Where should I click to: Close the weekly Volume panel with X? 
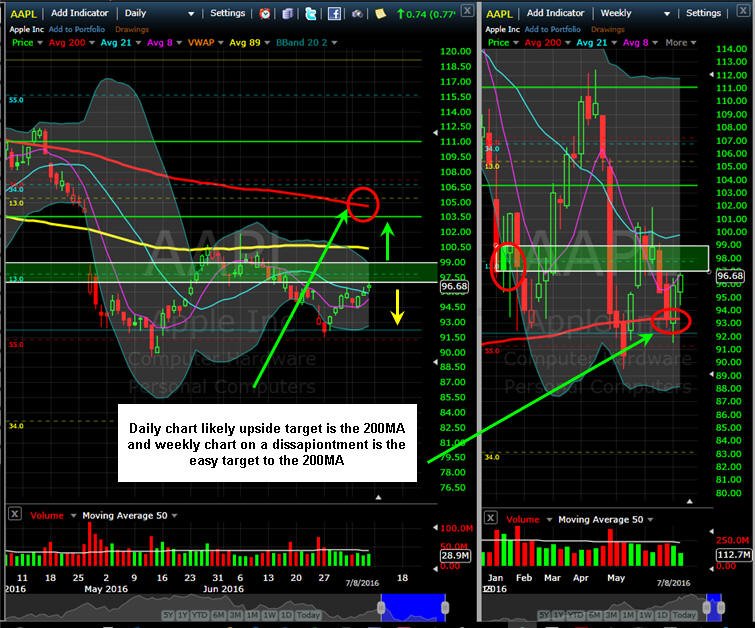[491, 518]
